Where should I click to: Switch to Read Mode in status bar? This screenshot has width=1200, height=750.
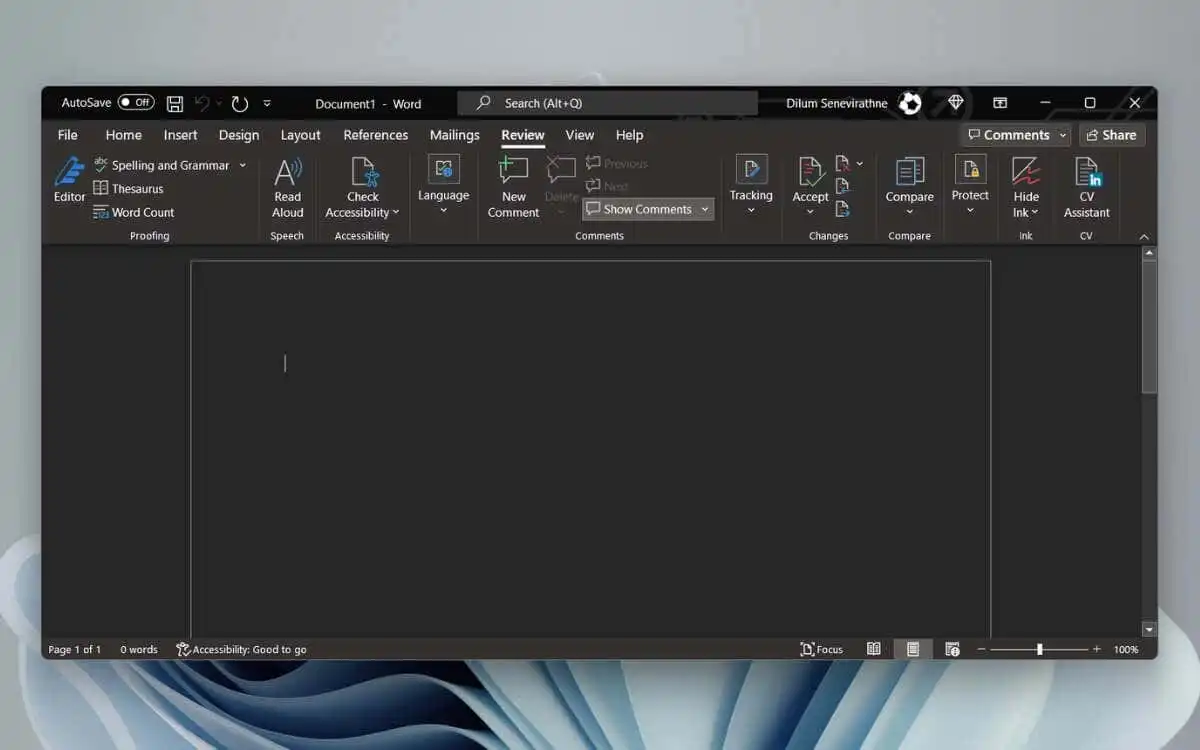(x=873, y=649)
